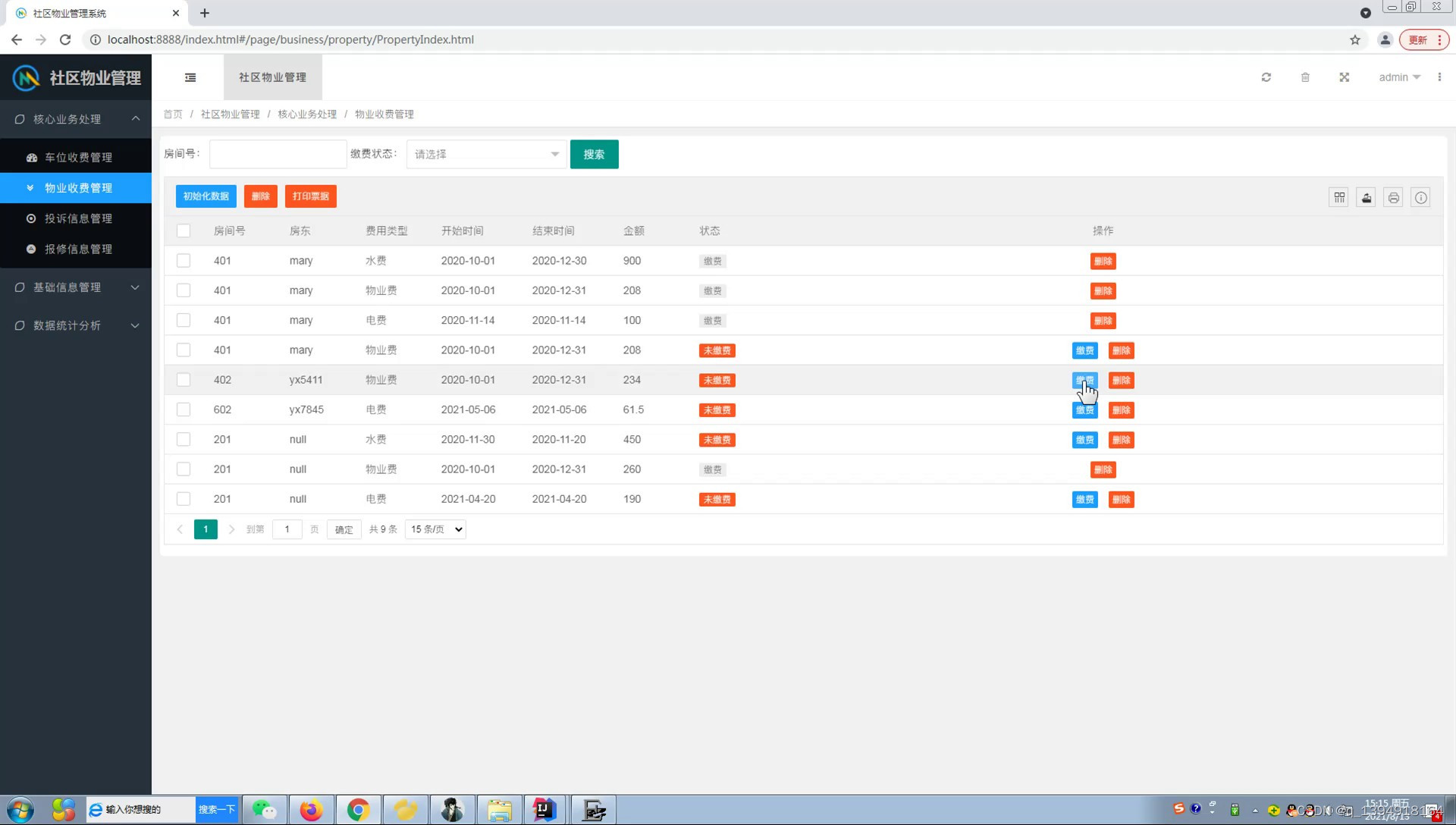1456x825 pixels.
Task: Click the 房间号 input field
Action: [x=278, y=154]
